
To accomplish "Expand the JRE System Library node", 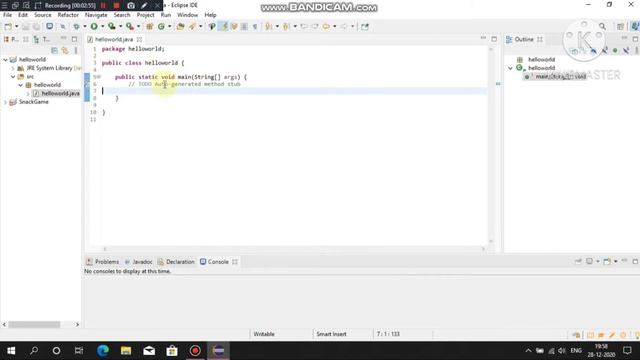I will (x=13, y=68).
